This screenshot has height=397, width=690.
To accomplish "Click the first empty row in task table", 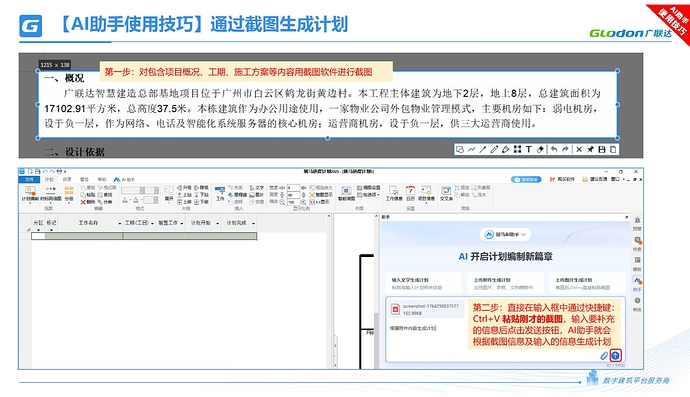I will click(144, 236).
